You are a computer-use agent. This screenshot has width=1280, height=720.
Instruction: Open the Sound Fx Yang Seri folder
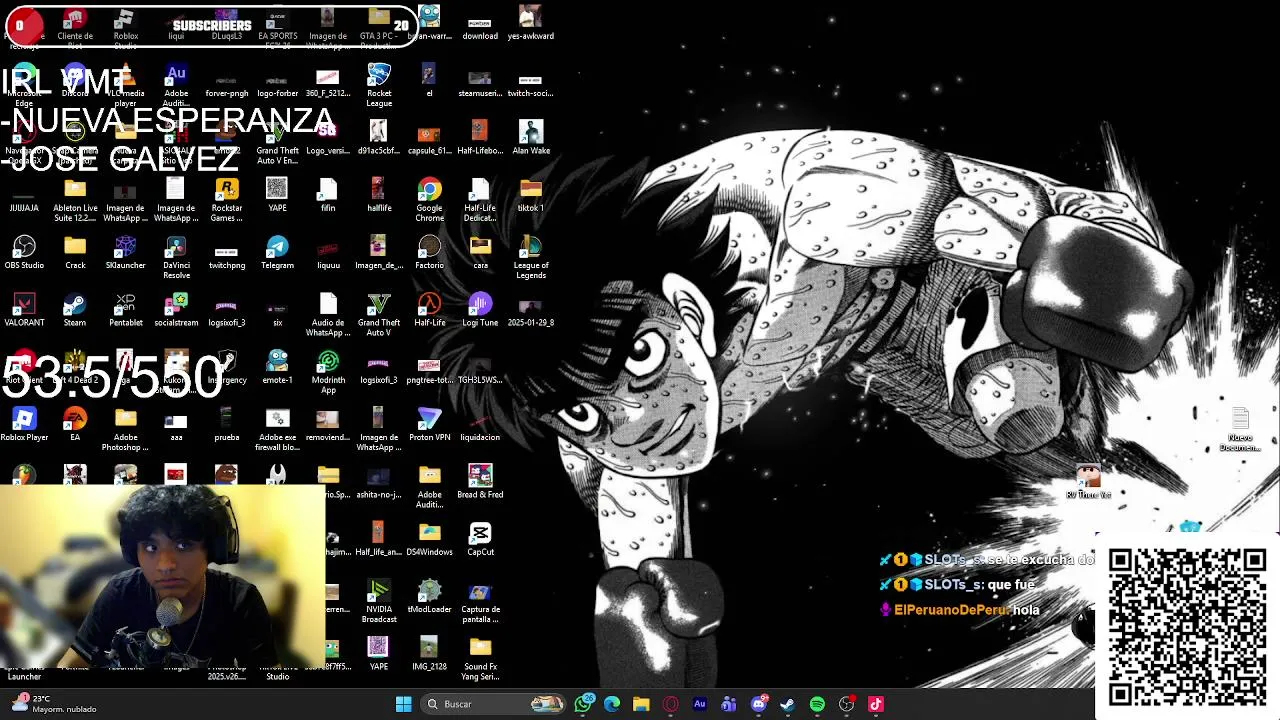(x=480, y=658)
